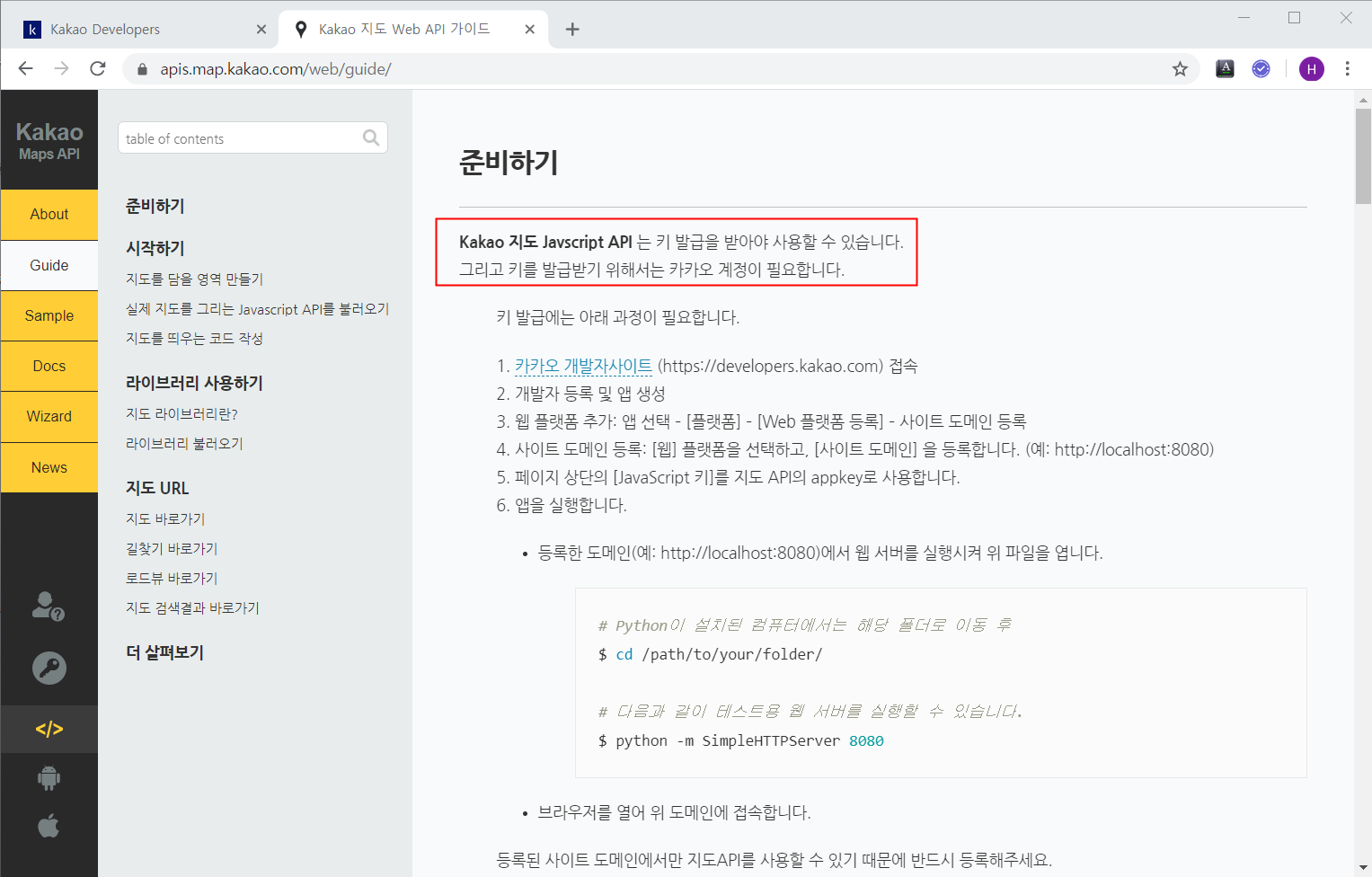This screenshot has width=1372, height=877.
Task: Click the '개발자 등록 및 앱 생성' step text
Action: 589,394
